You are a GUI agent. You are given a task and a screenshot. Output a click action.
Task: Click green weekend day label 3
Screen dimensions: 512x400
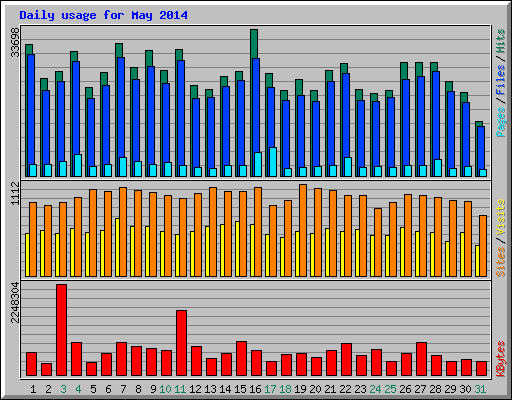tap(63, 389)
